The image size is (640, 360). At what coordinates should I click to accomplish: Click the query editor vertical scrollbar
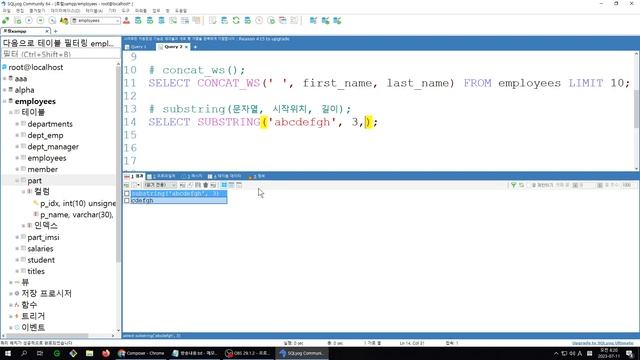click(637, 110)
